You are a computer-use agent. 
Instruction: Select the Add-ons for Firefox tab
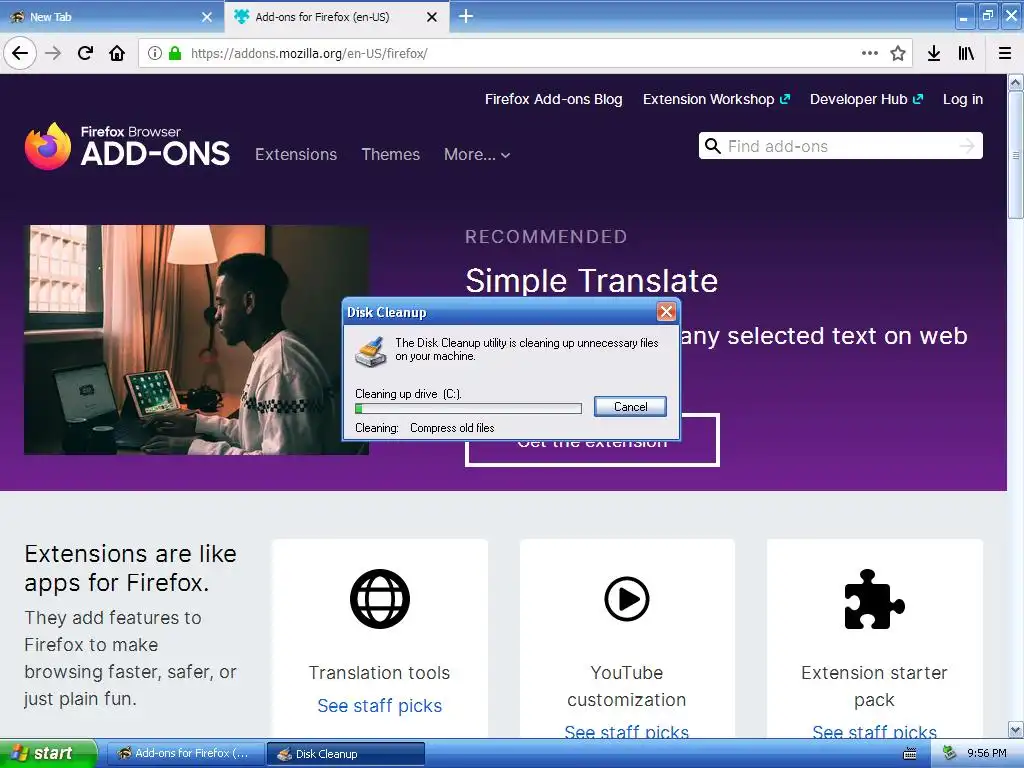pyautogui.click(x=336, y=17)
